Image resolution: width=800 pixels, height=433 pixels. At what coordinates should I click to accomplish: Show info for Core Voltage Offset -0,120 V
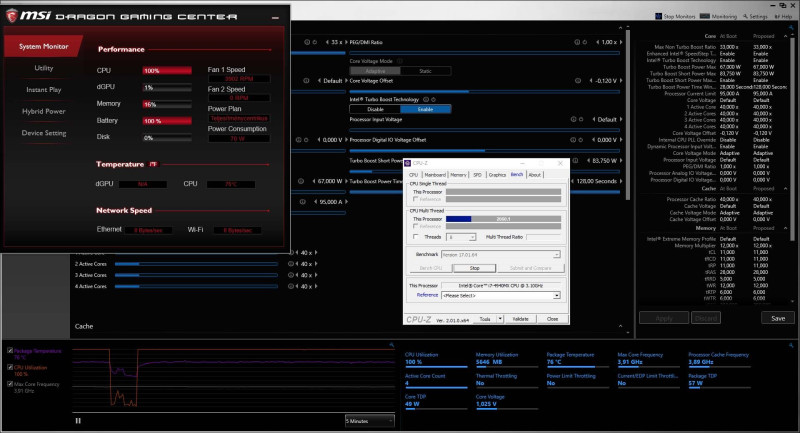578,81
